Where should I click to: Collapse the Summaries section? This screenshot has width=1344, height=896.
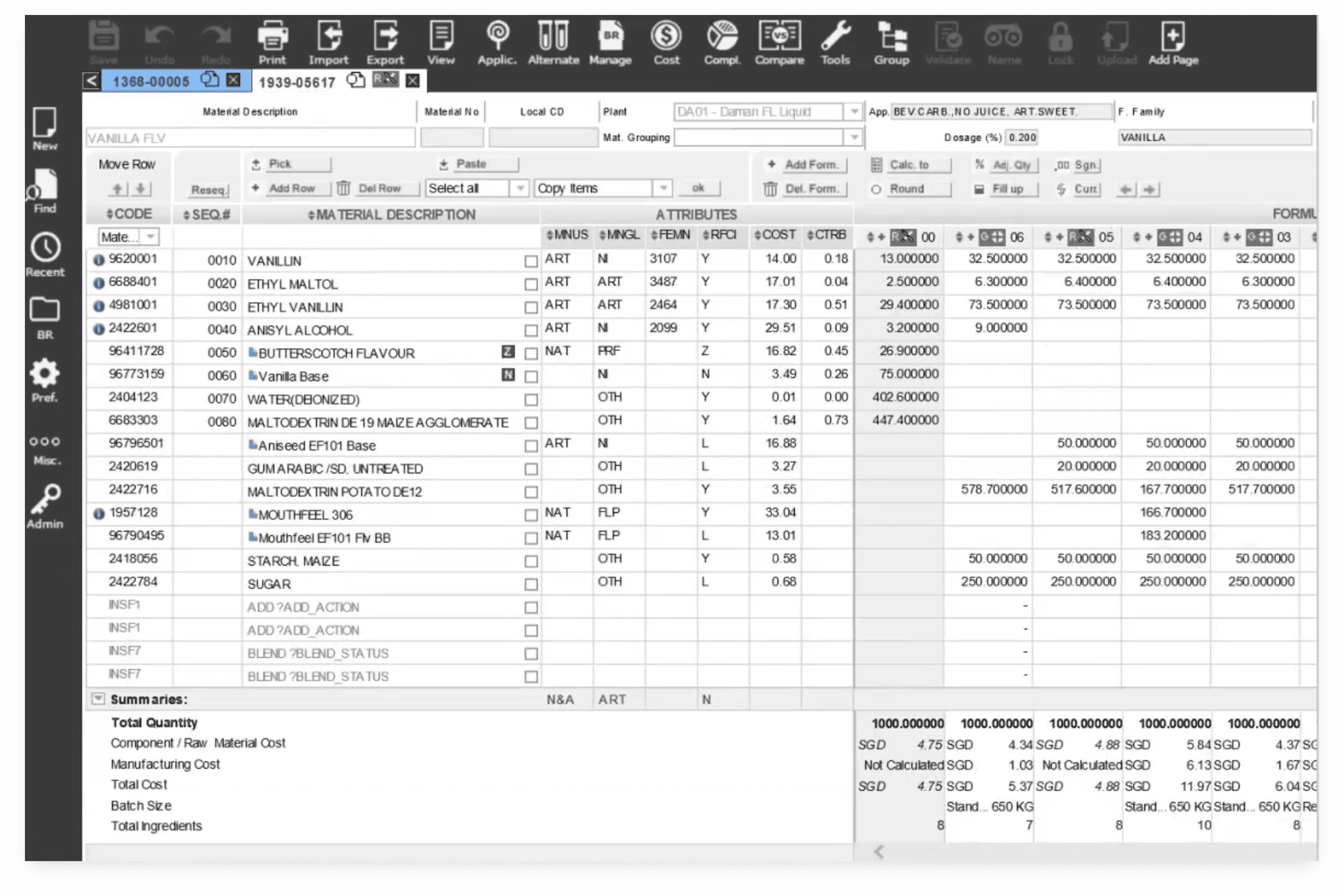coord(98,699)
